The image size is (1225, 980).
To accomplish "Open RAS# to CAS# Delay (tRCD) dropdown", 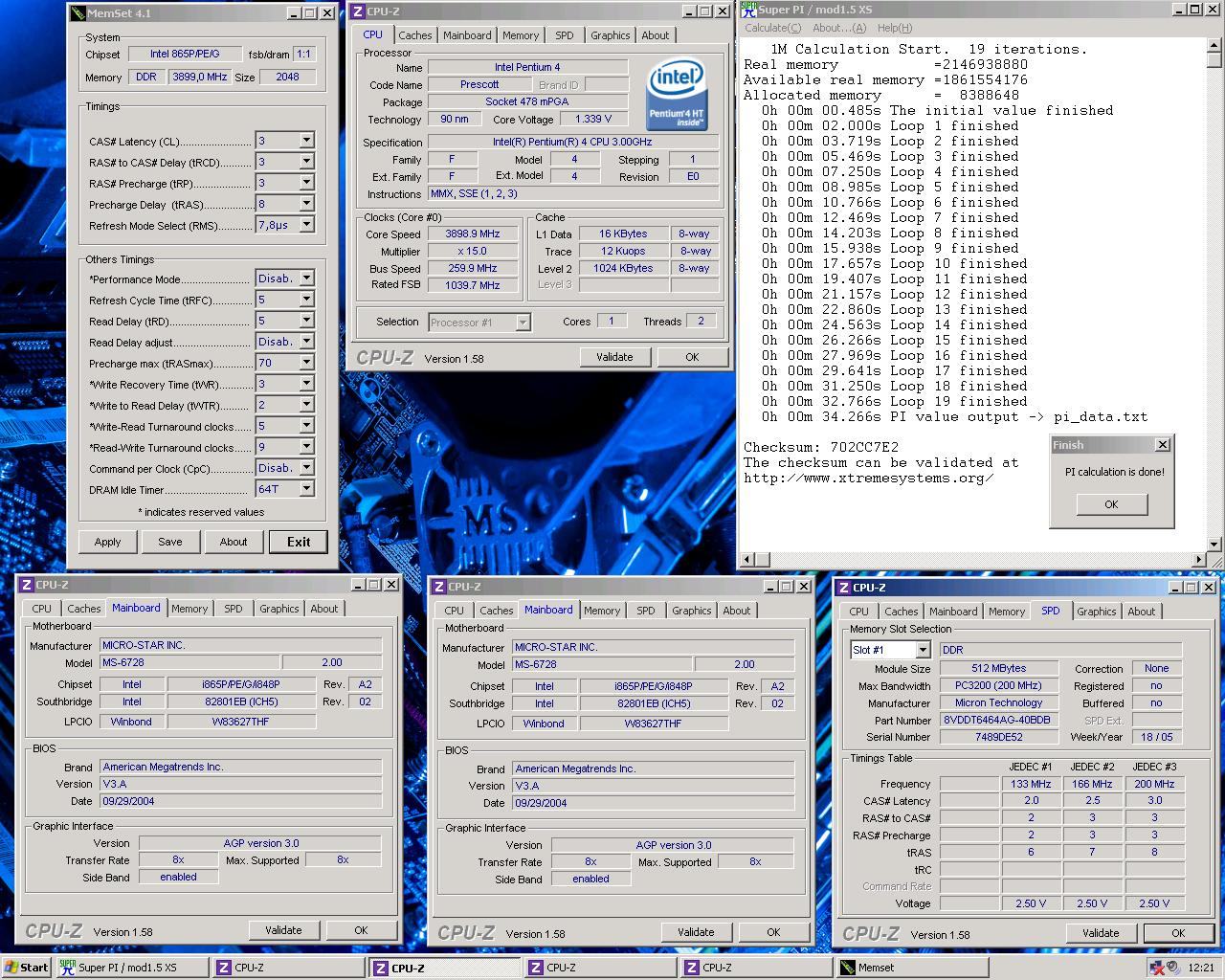I will pyautogui.click(x=306, y=162).
